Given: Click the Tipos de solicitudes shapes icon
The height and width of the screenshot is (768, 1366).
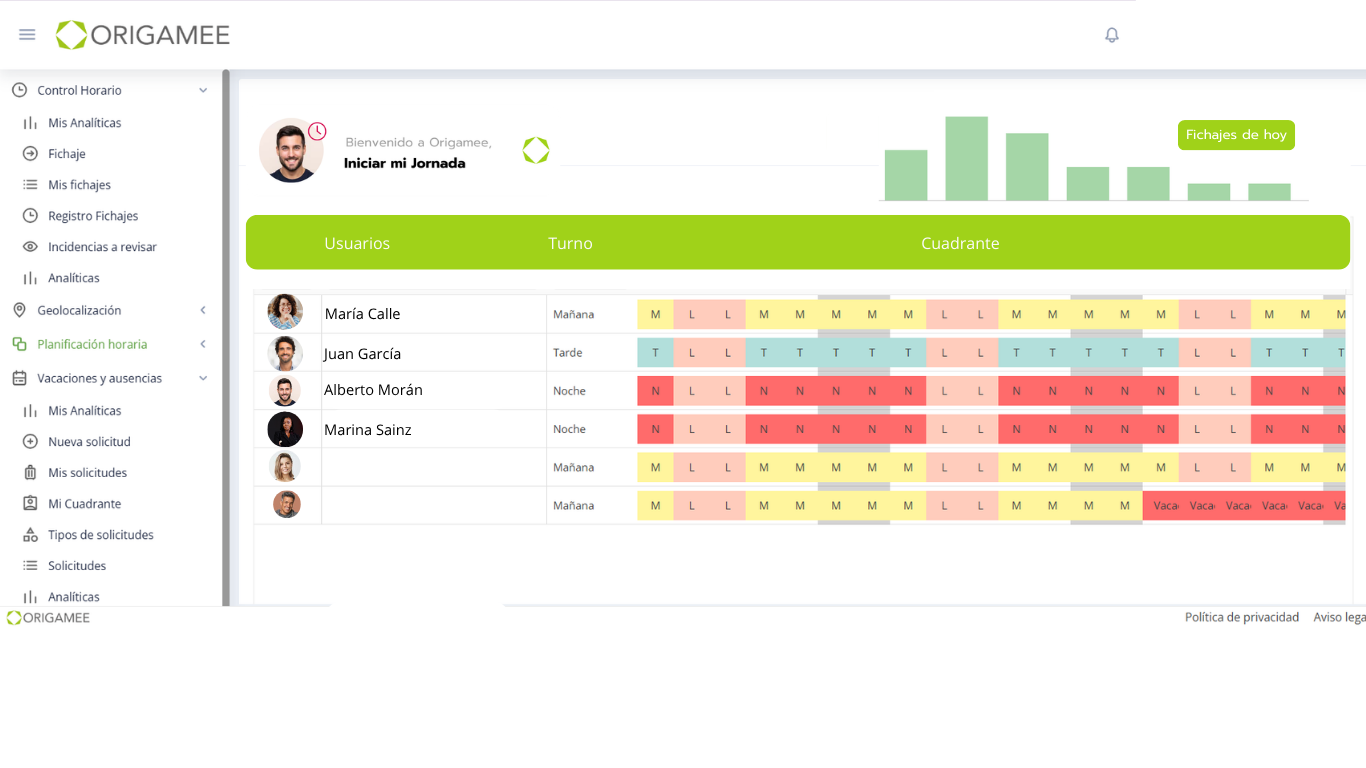Looking at the screenshot, I should click(30, 535).
